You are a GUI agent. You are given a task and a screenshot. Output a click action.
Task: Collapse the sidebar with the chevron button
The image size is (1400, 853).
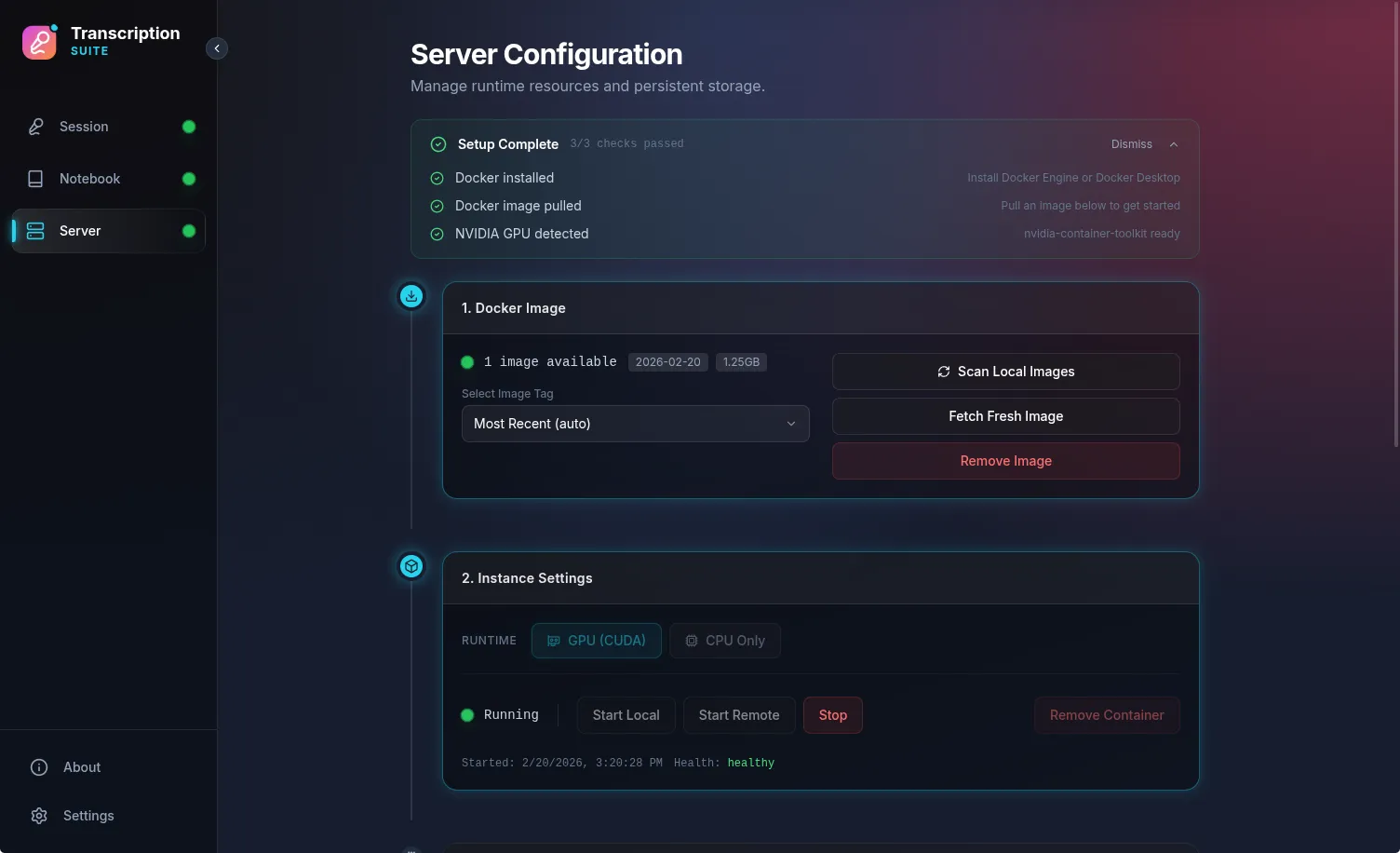tap(217, 47)
